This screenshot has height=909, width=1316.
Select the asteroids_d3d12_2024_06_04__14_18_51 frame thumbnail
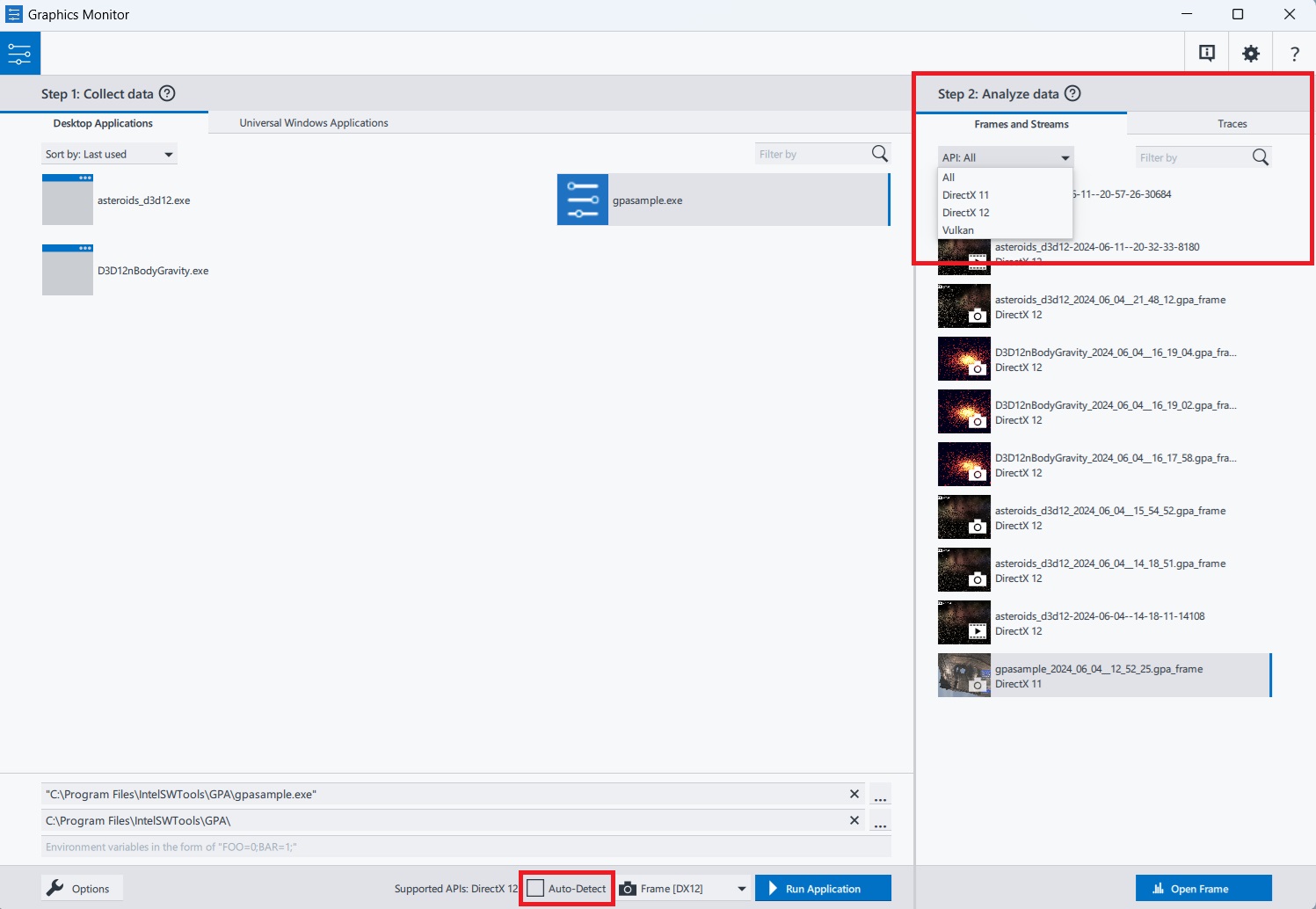point(964,570)
